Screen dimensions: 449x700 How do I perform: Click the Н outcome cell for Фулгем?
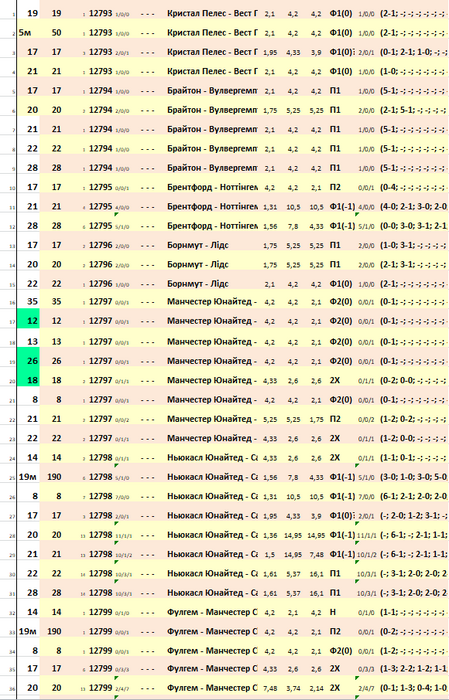333,612
